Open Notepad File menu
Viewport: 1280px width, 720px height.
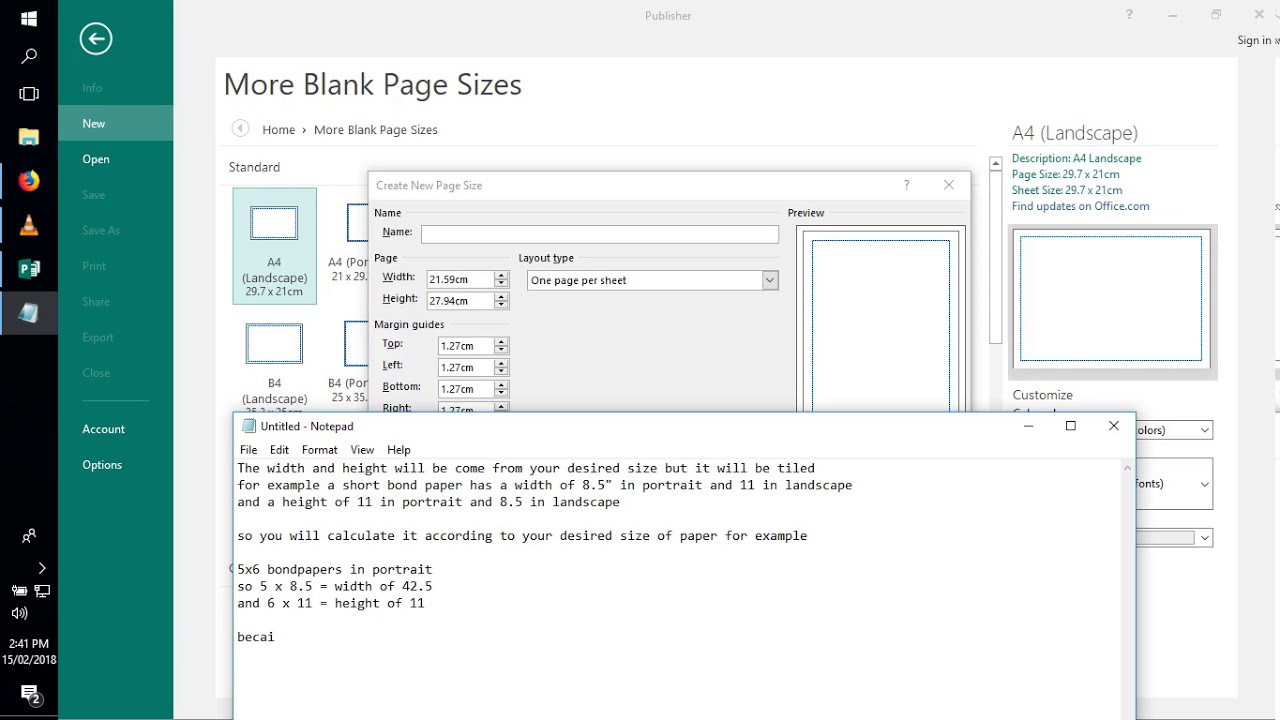tap(248, 450)
